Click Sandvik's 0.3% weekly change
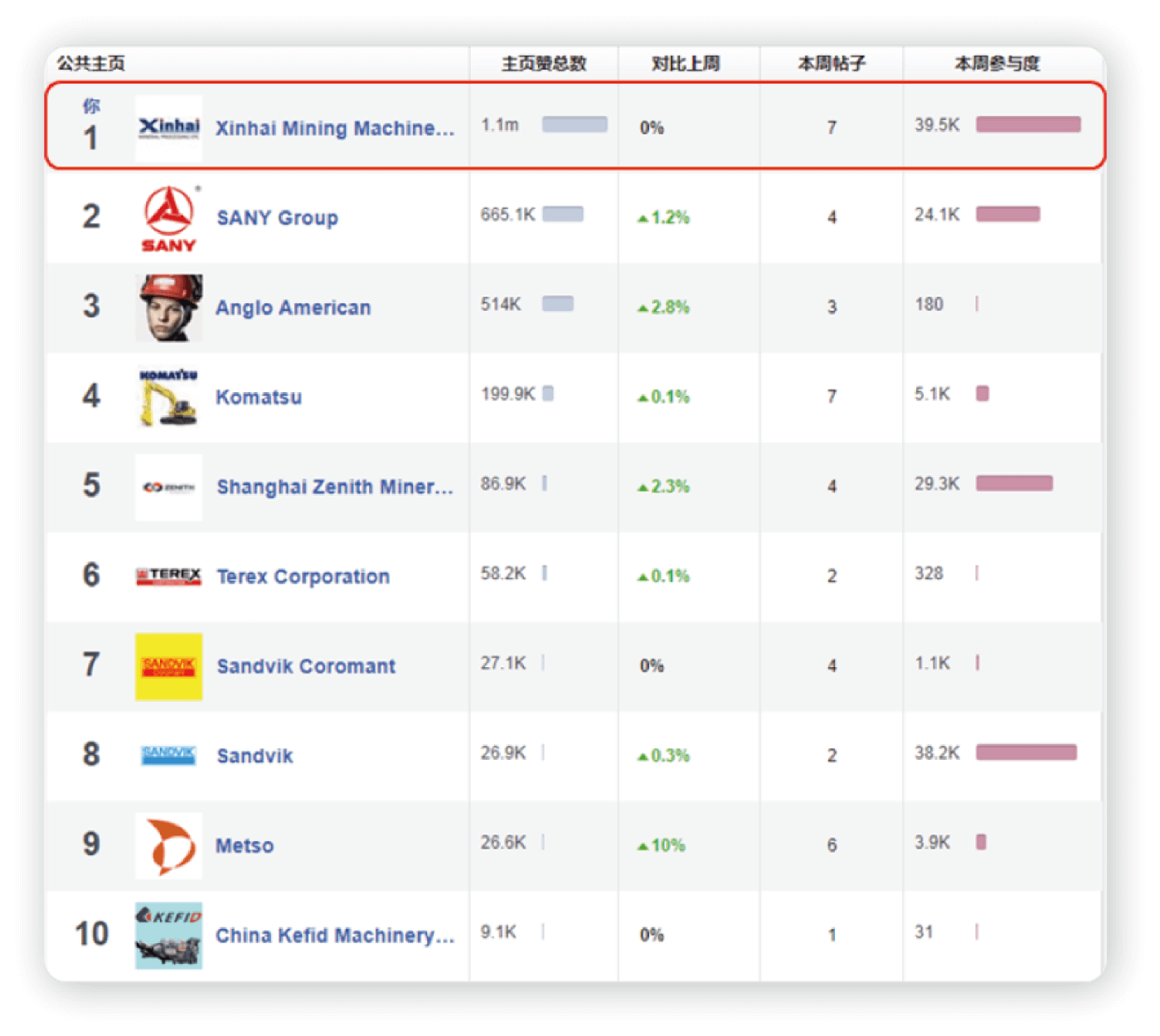Viewport: 1160px width, 1036px height. coord(663,755)
